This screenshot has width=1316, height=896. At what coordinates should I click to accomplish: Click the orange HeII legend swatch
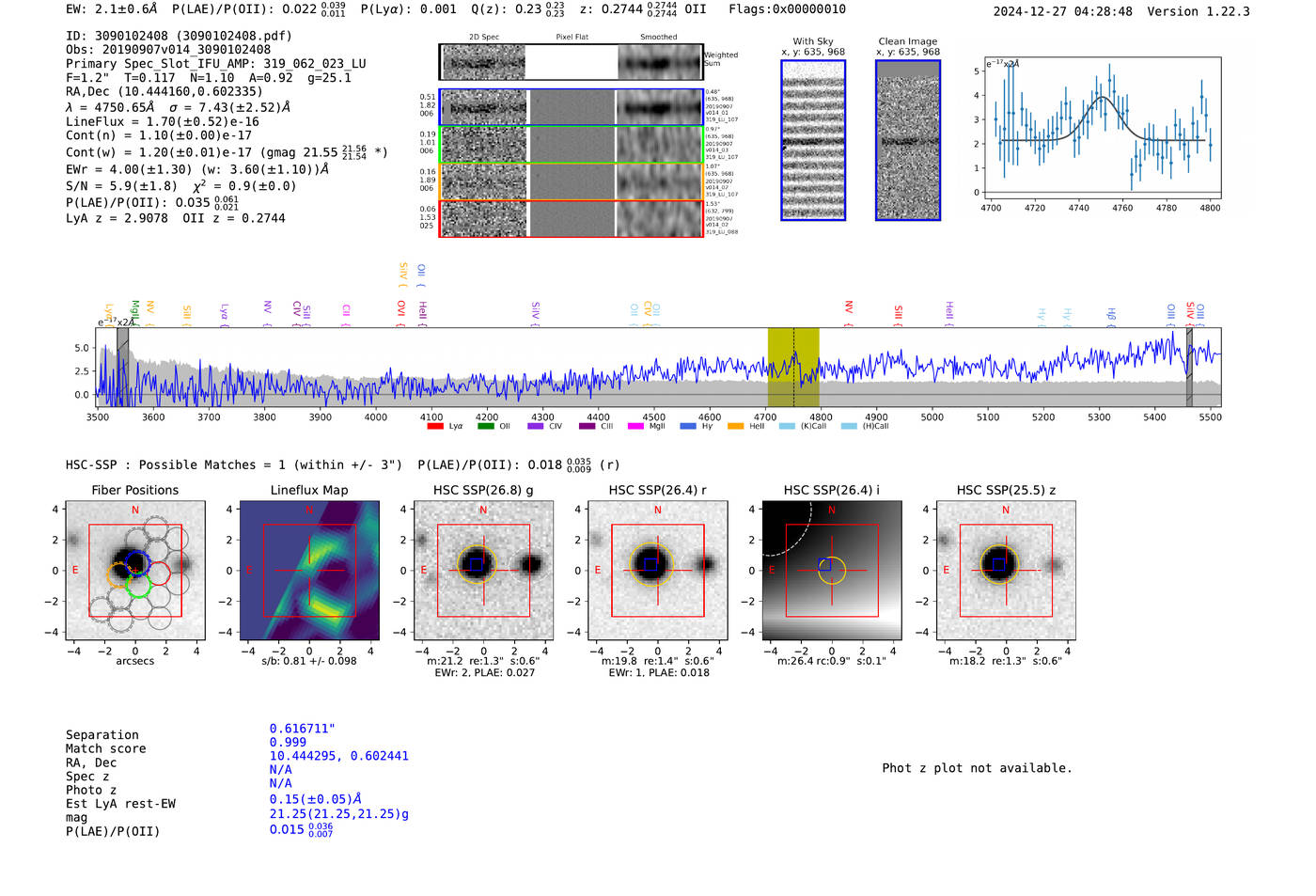coord(735,426)
